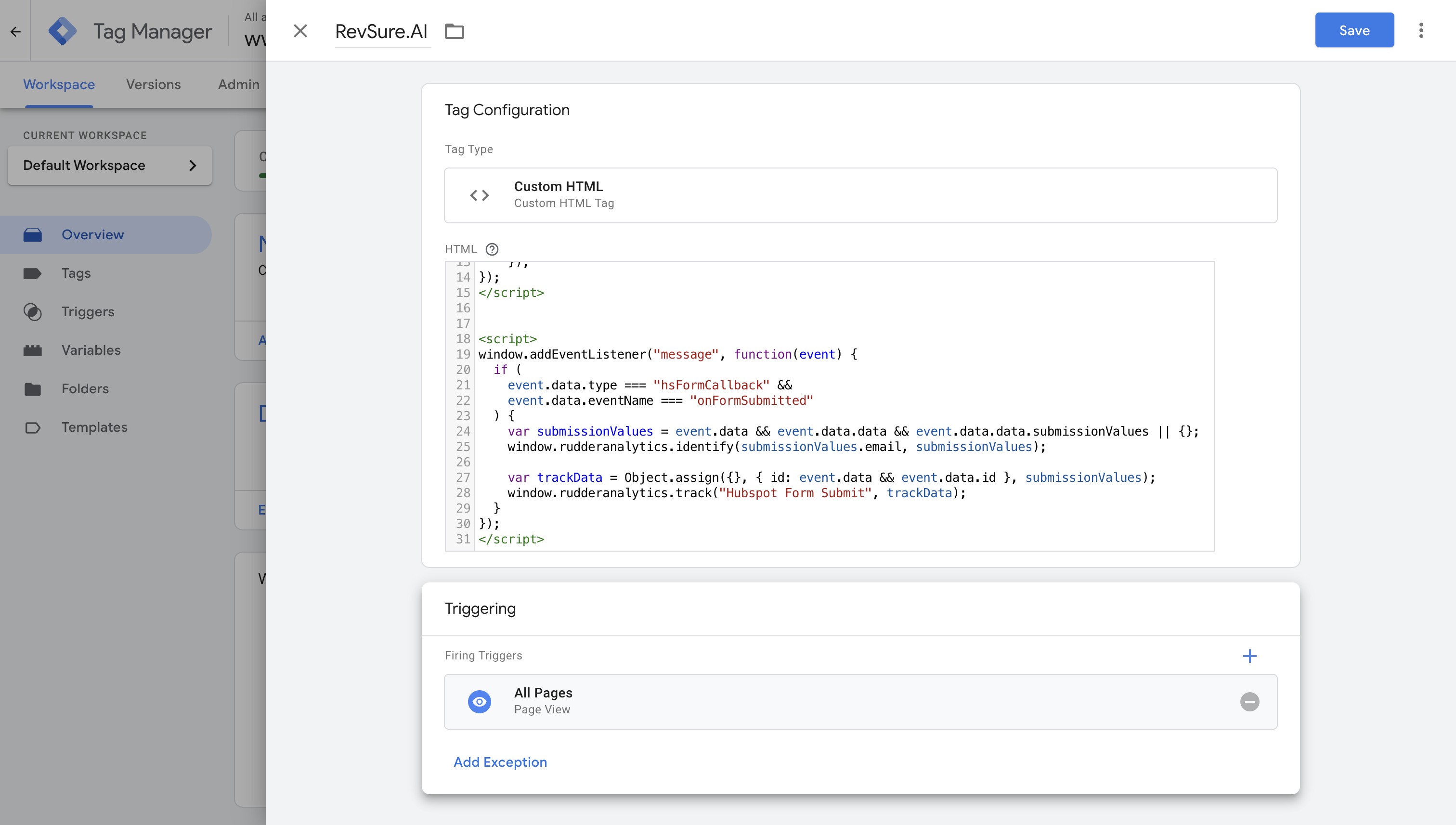Close the RevSure.AI tag editor

pos(300,31)
